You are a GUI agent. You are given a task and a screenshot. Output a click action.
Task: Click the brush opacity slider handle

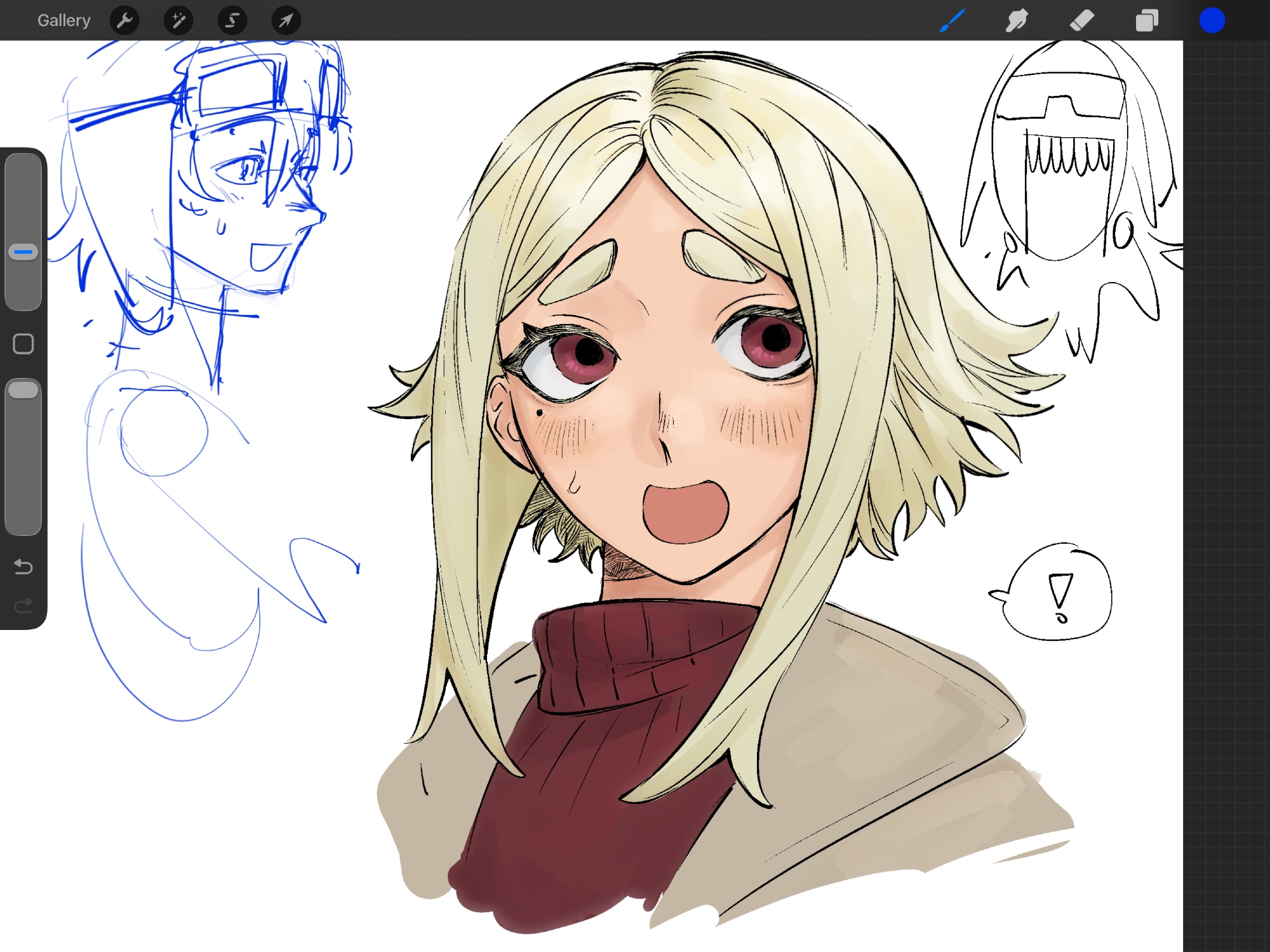pyautogui.click(x=23, y=389)
